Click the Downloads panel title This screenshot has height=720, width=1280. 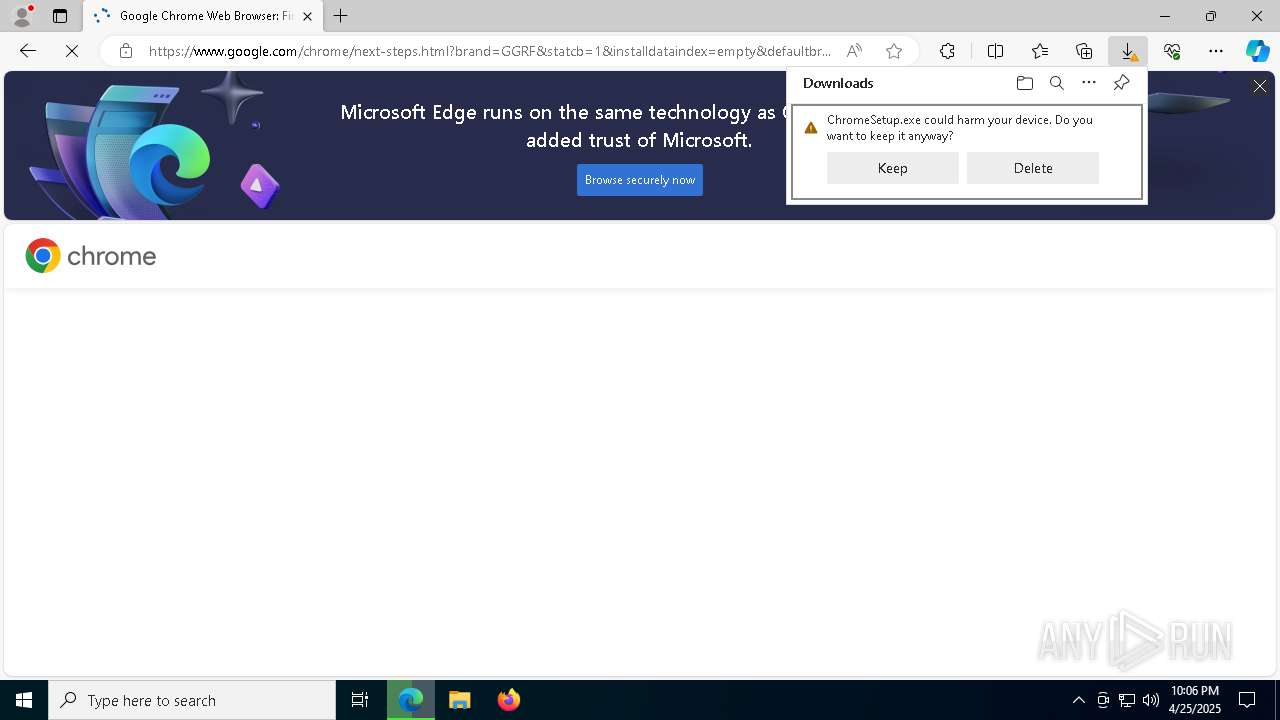tap(838, 83)
